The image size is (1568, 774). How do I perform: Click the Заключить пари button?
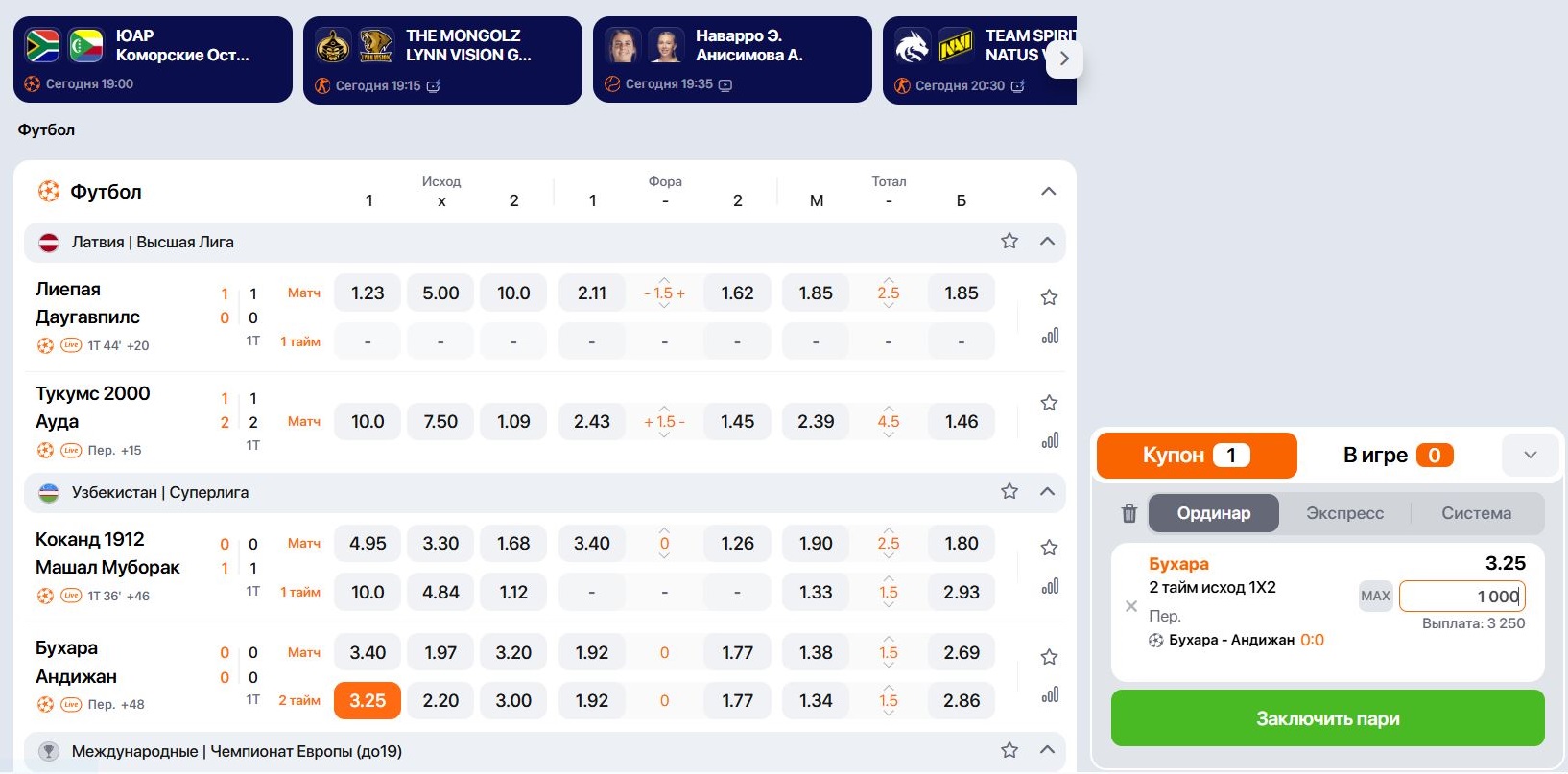(x=1327, y=718)
